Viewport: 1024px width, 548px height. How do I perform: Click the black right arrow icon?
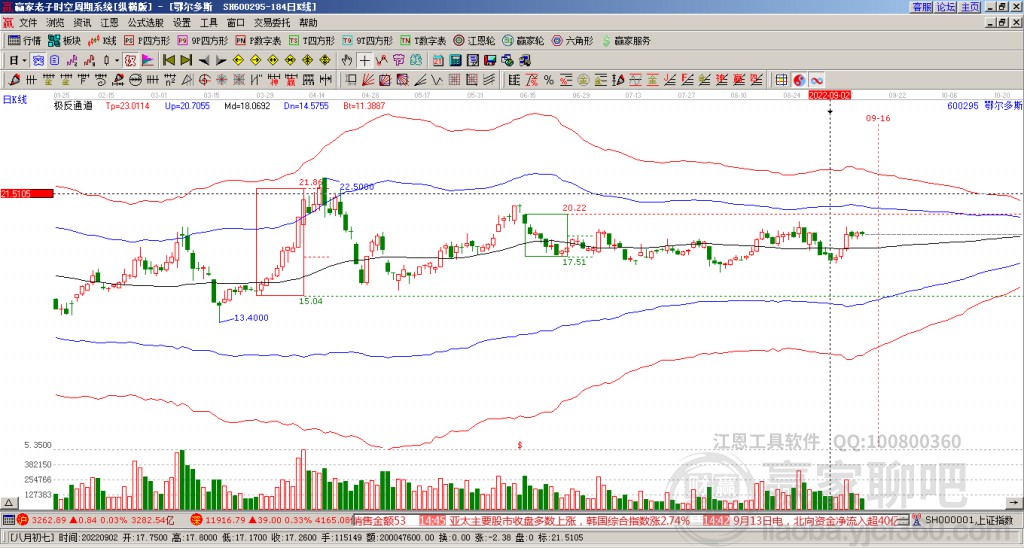click(221, 61)
